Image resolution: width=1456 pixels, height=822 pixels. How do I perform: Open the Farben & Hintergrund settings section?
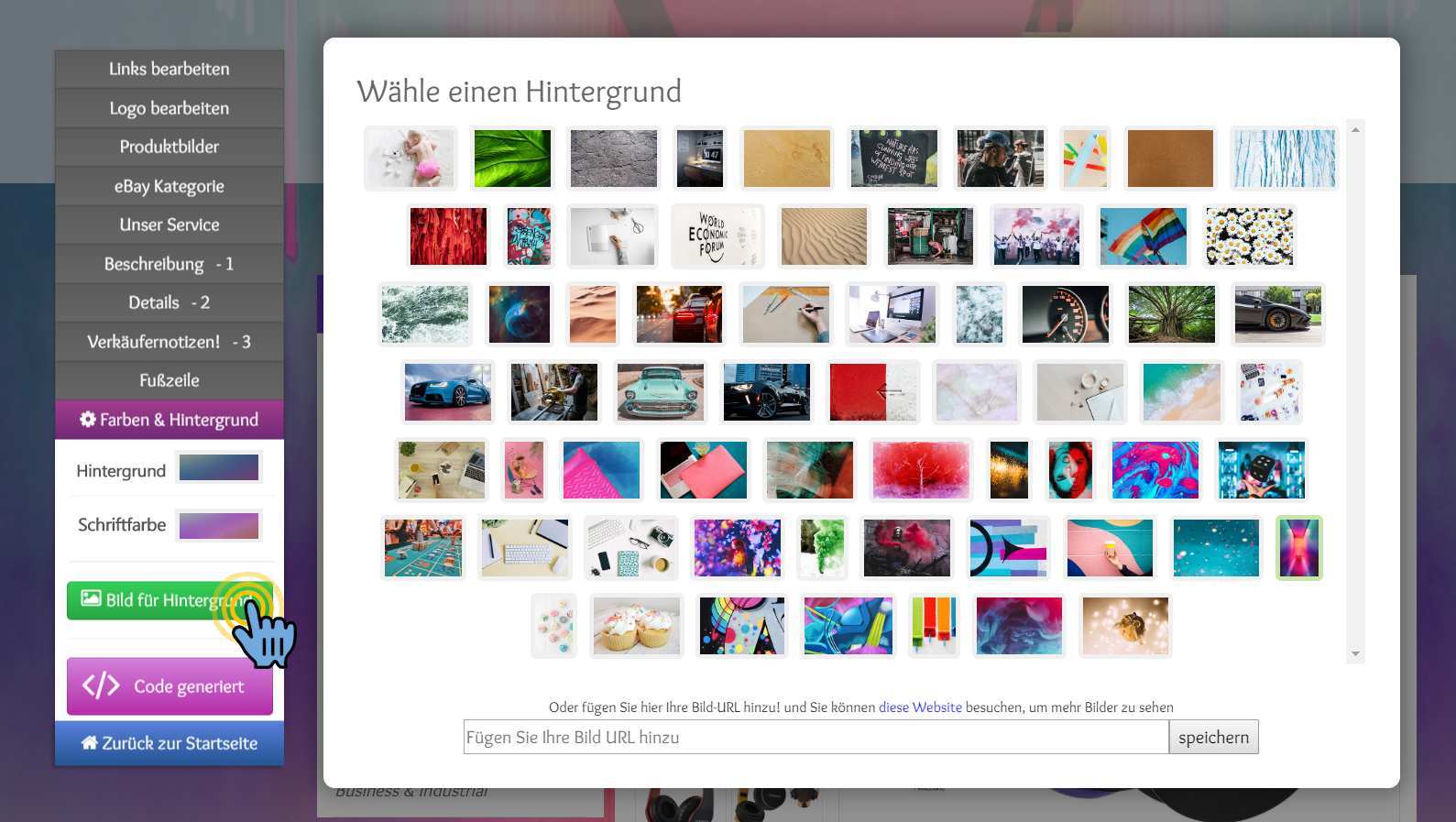pyautogui.click(x=170, y=420)
